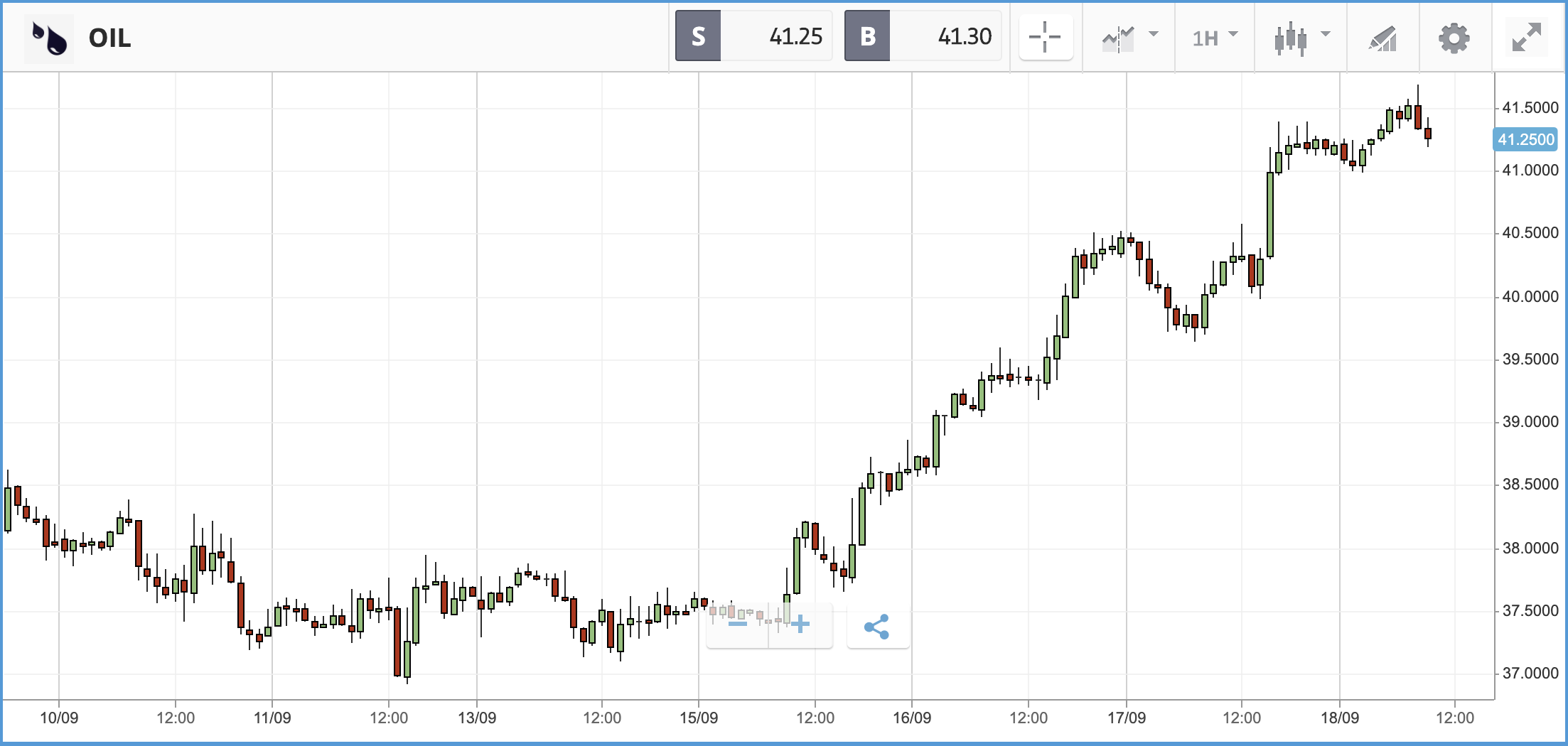This screenshot has height=746, width=1568.
Task: Click the OIL droplet instrument icon
Action: coord(49,38)
